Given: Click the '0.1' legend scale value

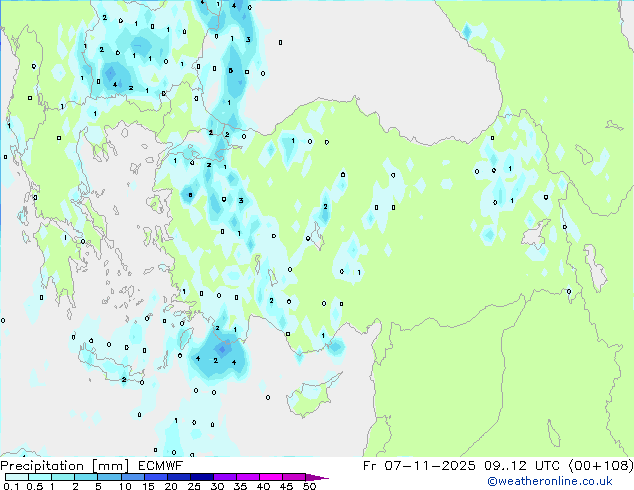Looking at the screenshot, I should [x=10, y=486].
